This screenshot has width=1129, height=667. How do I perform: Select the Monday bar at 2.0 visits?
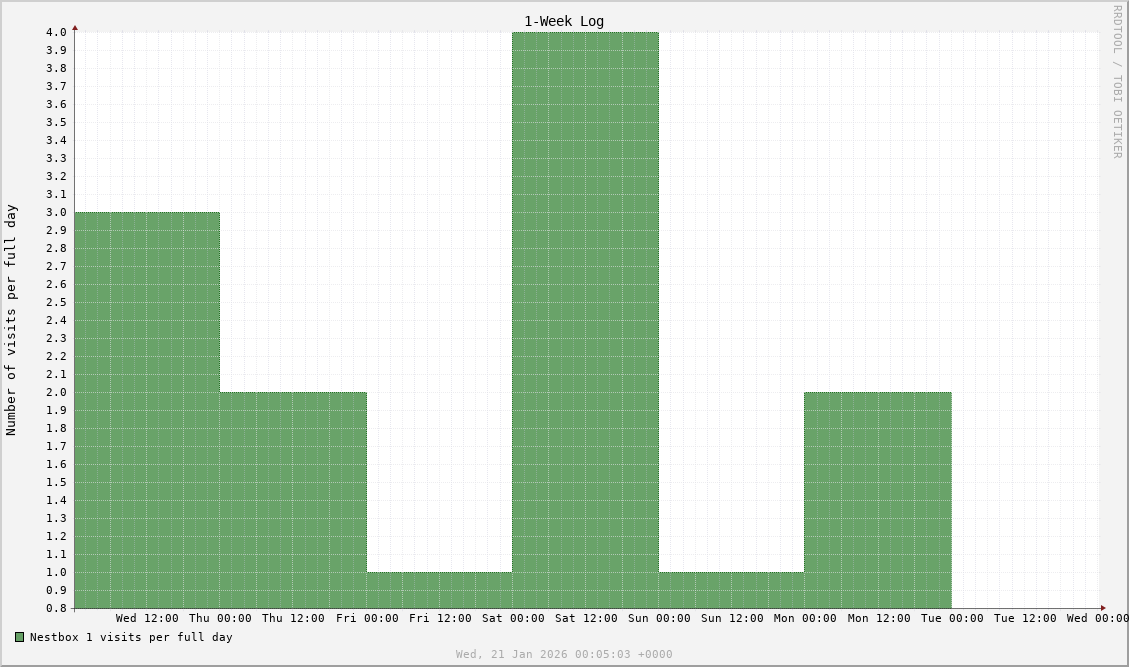coord(877,500)
